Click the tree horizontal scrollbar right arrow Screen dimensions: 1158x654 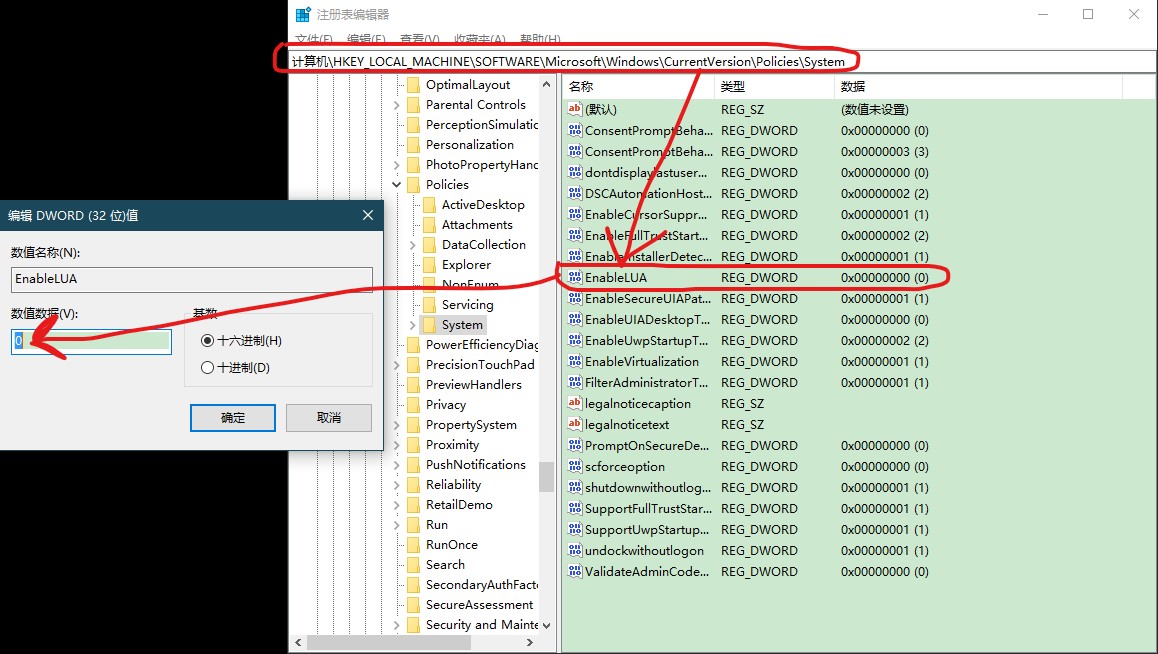[x=530, y=642]
